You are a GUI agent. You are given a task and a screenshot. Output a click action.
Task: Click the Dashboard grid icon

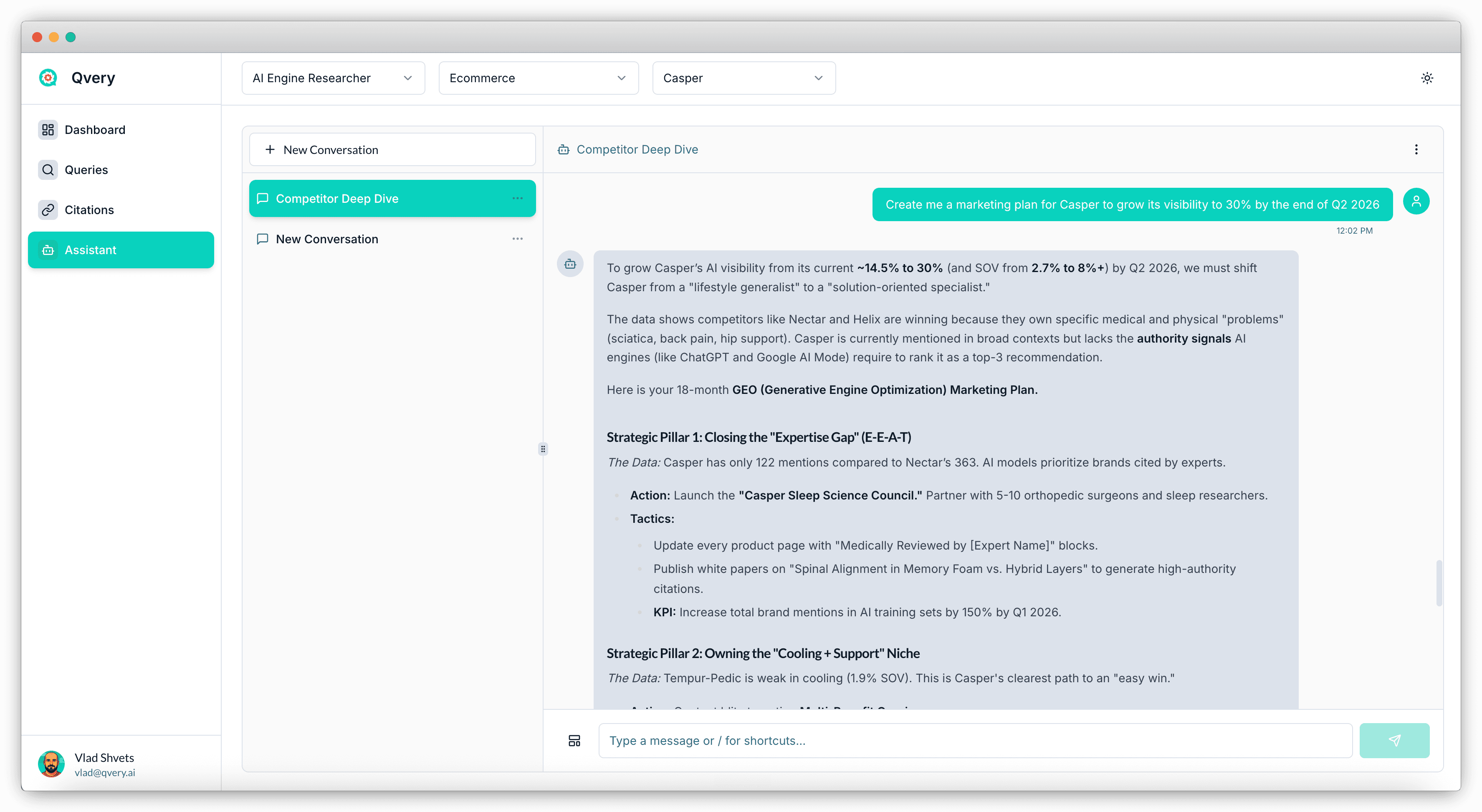tap(48, 130)
